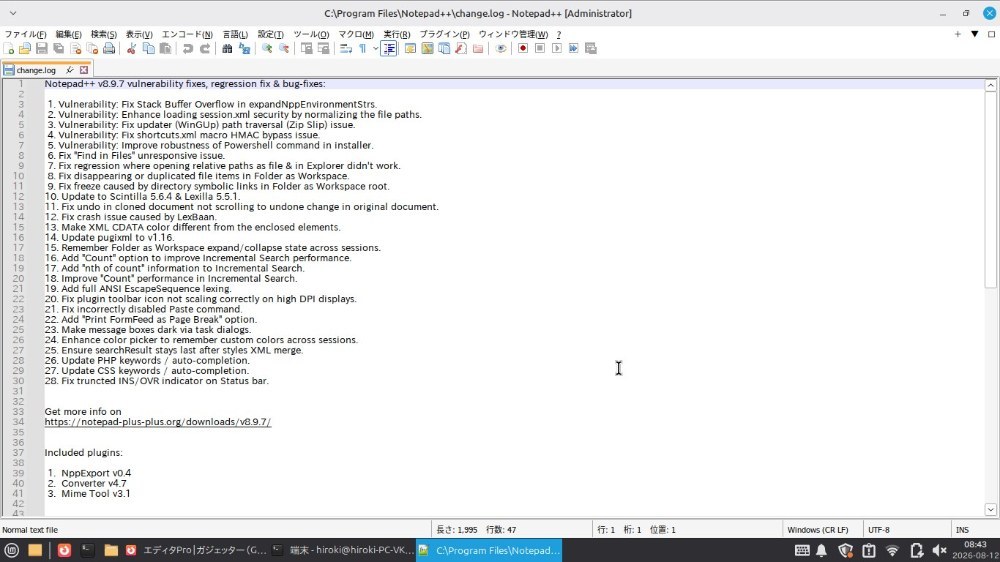The width and height of the screenshot is (1000, 562).
Task: Open the system start menu icon
Action: coord(11,550)
